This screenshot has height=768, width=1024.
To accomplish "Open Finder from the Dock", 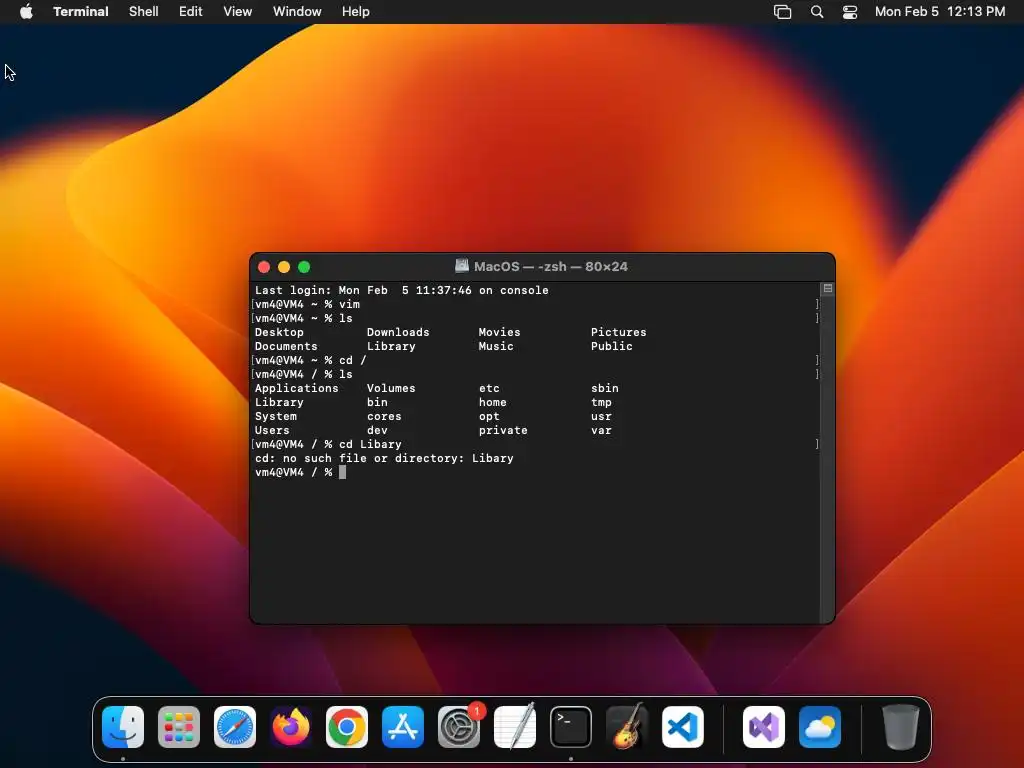I will point(123,727).
